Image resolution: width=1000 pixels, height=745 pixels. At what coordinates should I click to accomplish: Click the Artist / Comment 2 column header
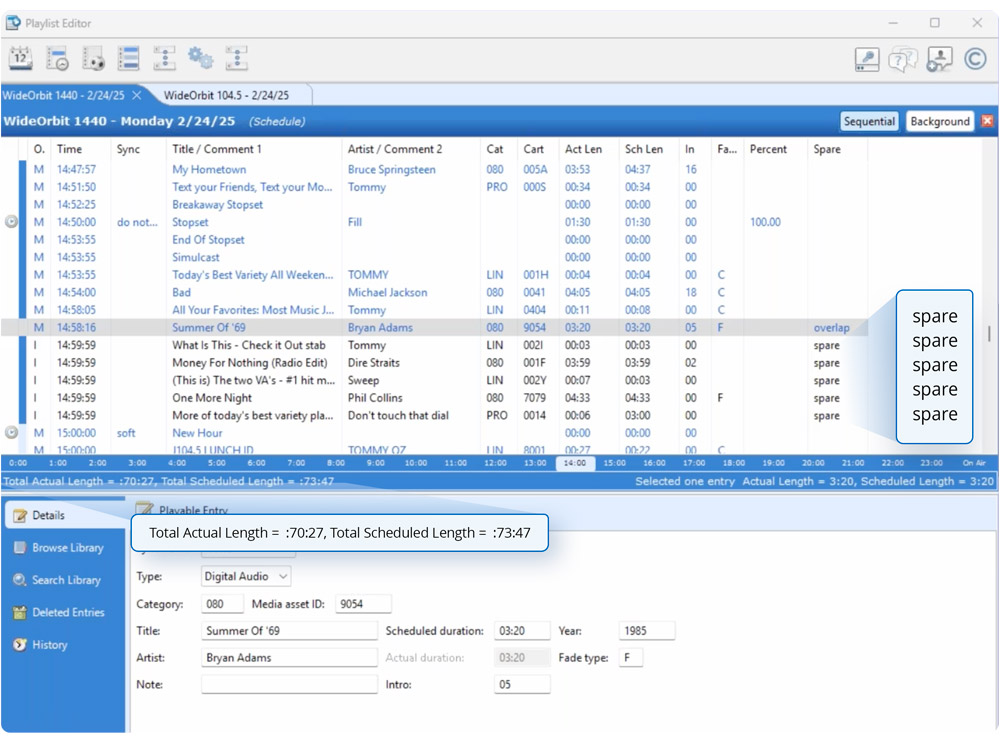[394, 149]
